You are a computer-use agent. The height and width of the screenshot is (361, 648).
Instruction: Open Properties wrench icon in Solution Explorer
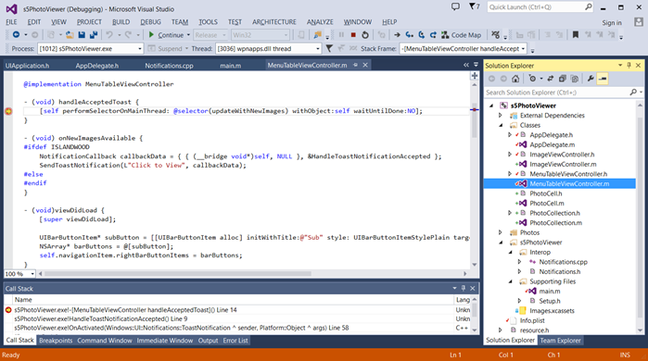(591, 78)
